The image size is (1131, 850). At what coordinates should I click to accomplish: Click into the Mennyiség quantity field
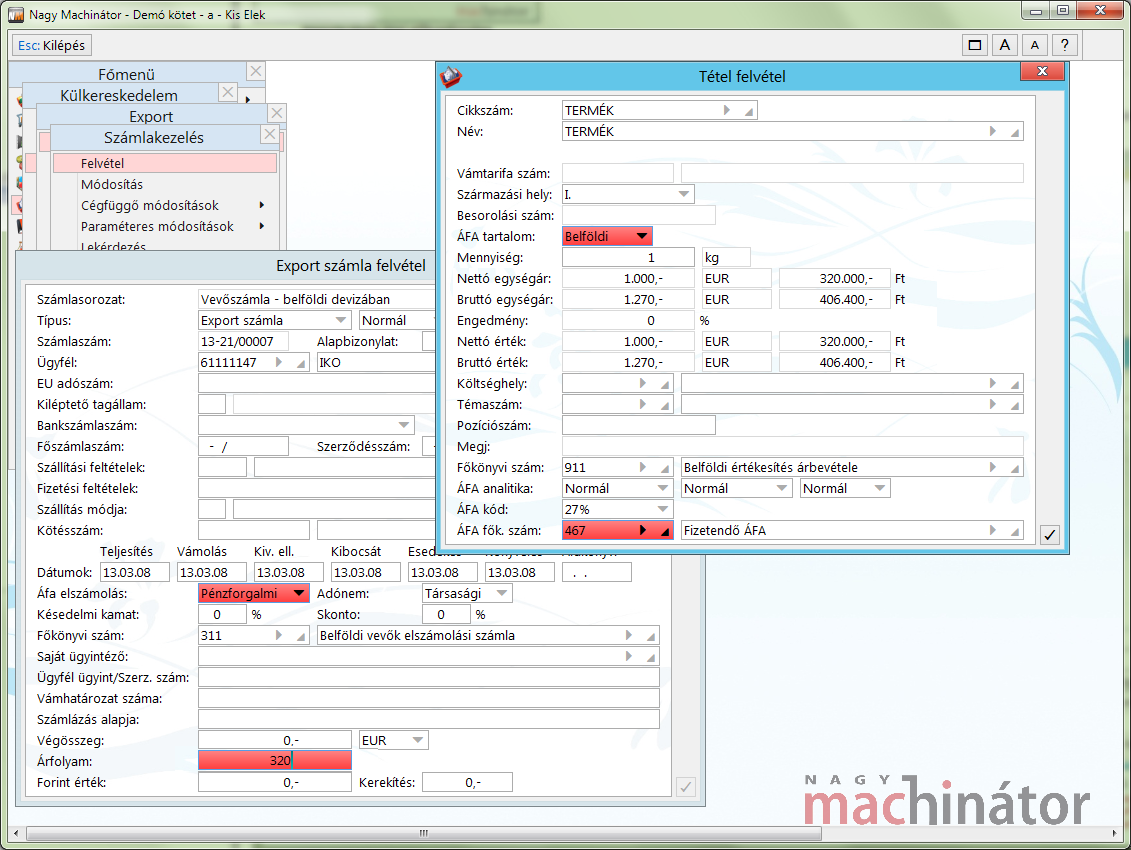[628, 258]
